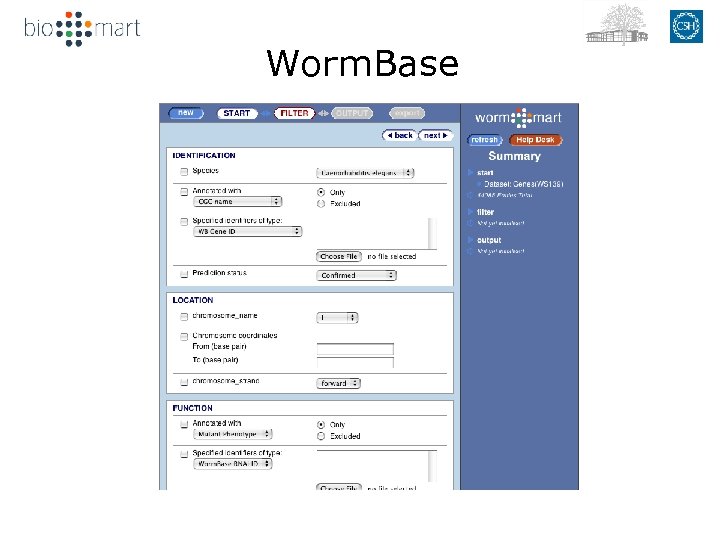Go to the FILTER step
Viewport: 720px width, 540px height.
(x=294, y=113)
